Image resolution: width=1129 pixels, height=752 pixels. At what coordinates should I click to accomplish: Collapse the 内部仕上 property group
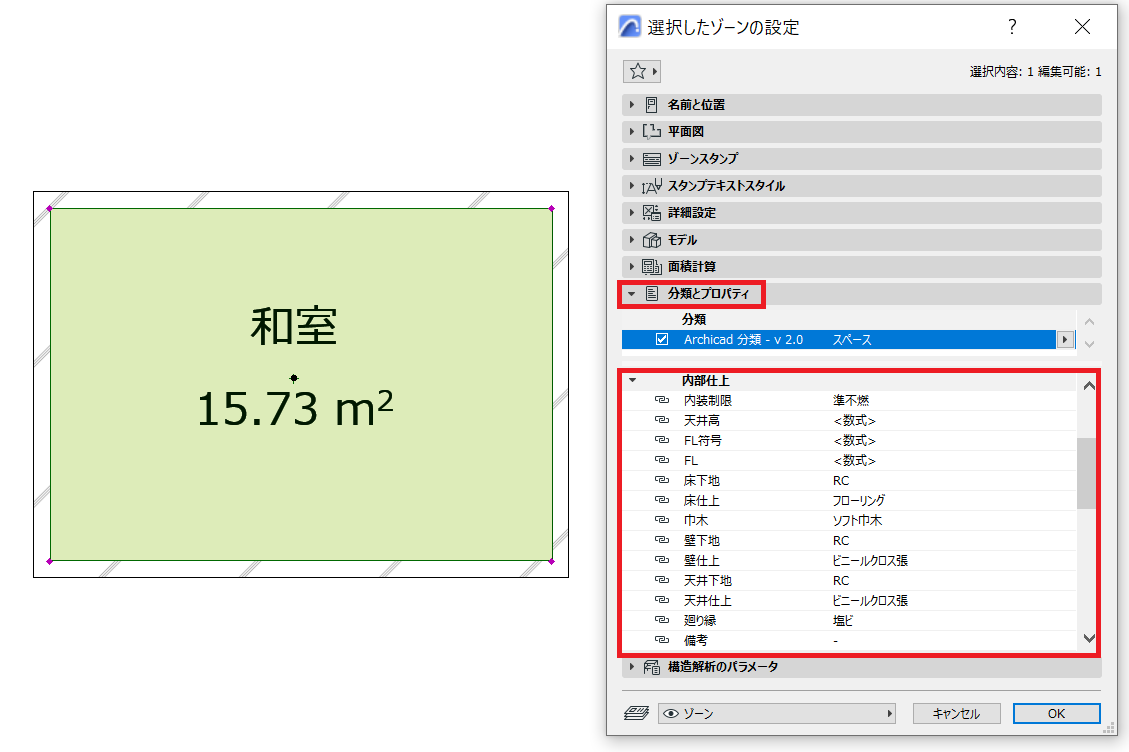click(632, 380)
